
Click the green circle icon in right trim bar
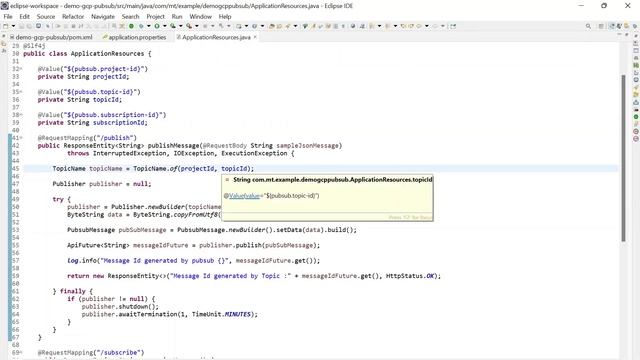coord(636,117)
